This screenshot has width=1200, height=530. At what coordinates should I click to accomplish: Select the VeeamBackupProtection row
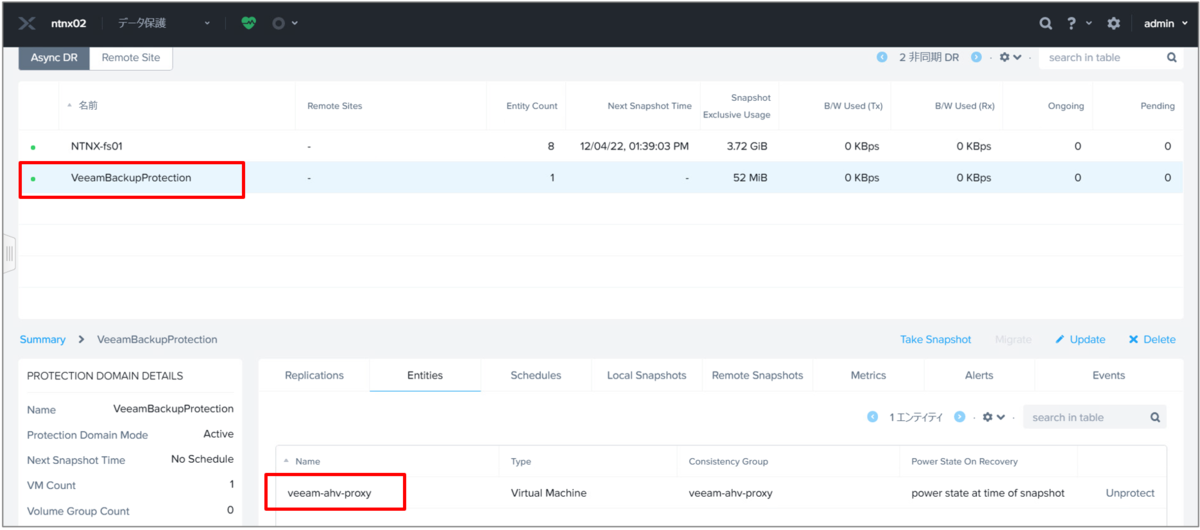click(x=600, y=178)
